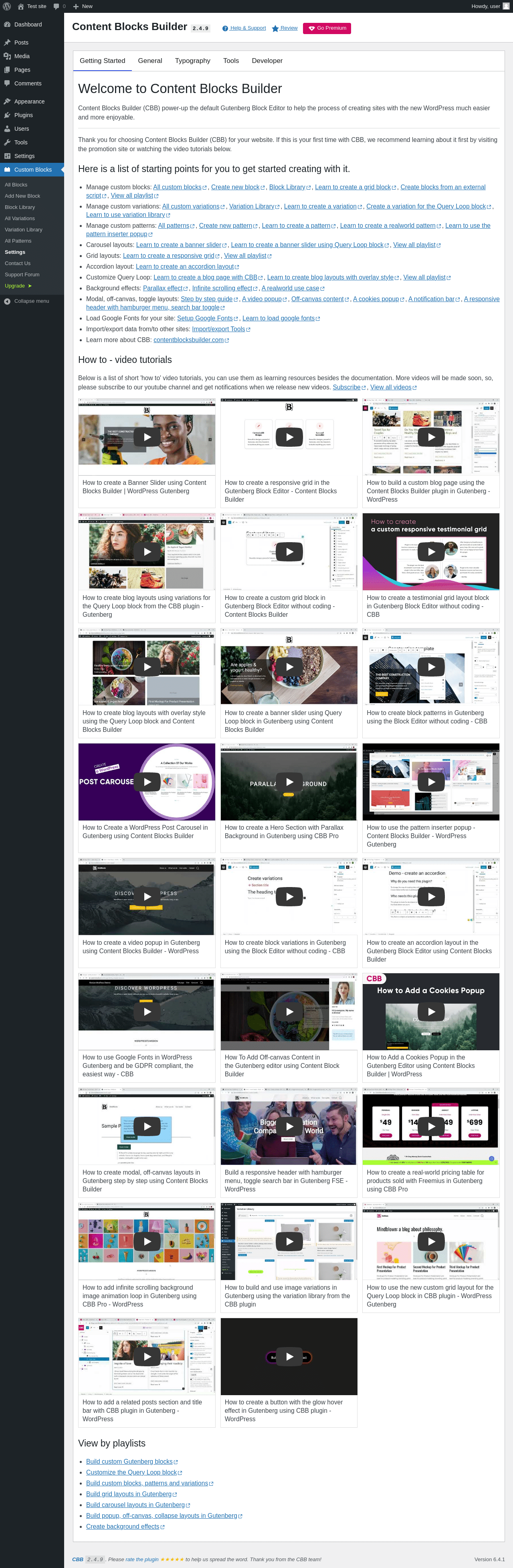Play custom blog page video
Screen dimensions: 513x1568
click(x=431, y=436)
